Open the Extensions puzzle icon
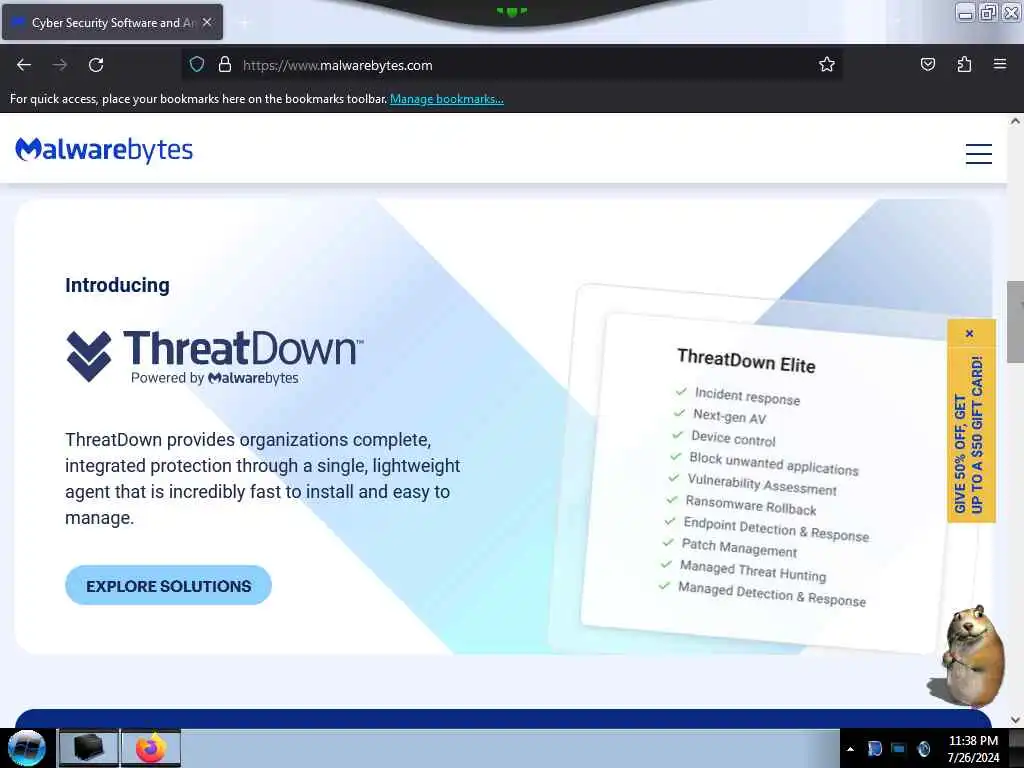 click(964, 64)
